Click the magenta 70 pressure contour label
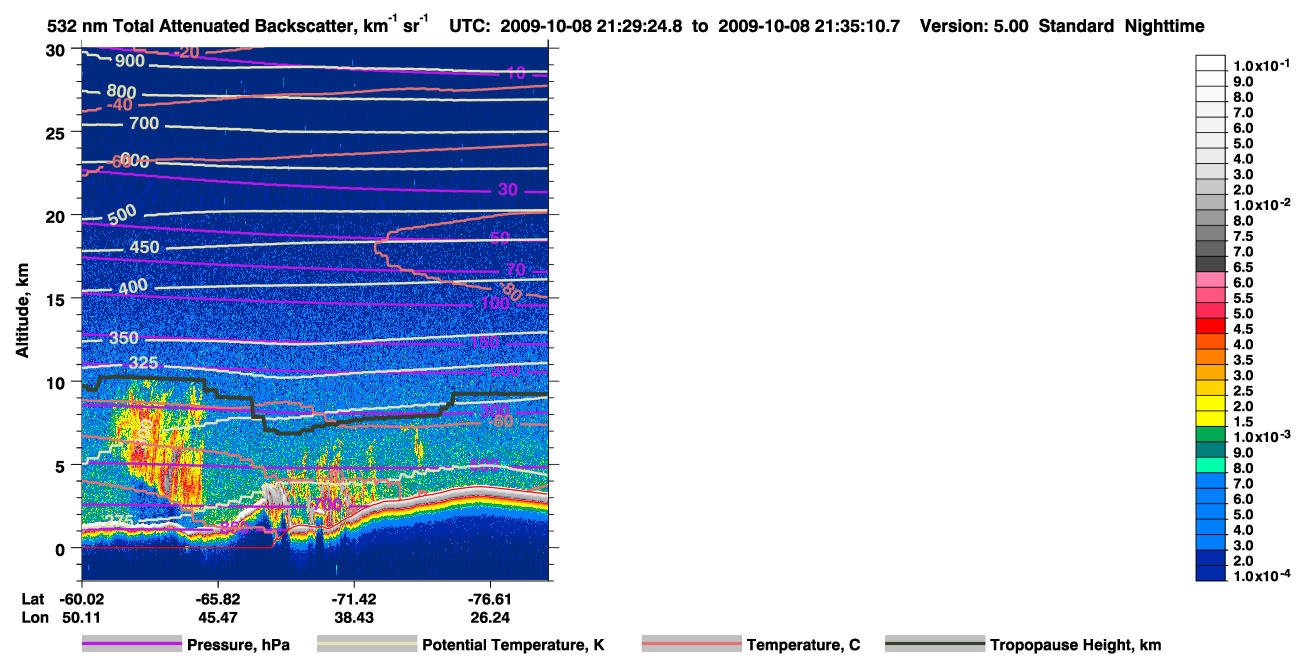 (515, 270)
